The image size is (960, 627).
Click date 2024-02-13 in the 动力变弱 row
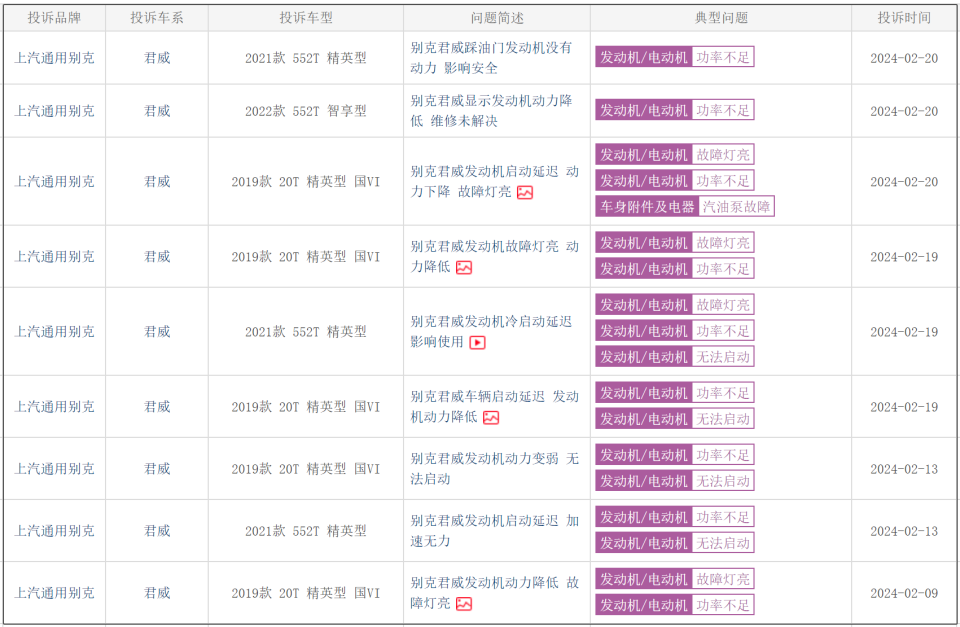pyautogui.click(x=904, y=469)
